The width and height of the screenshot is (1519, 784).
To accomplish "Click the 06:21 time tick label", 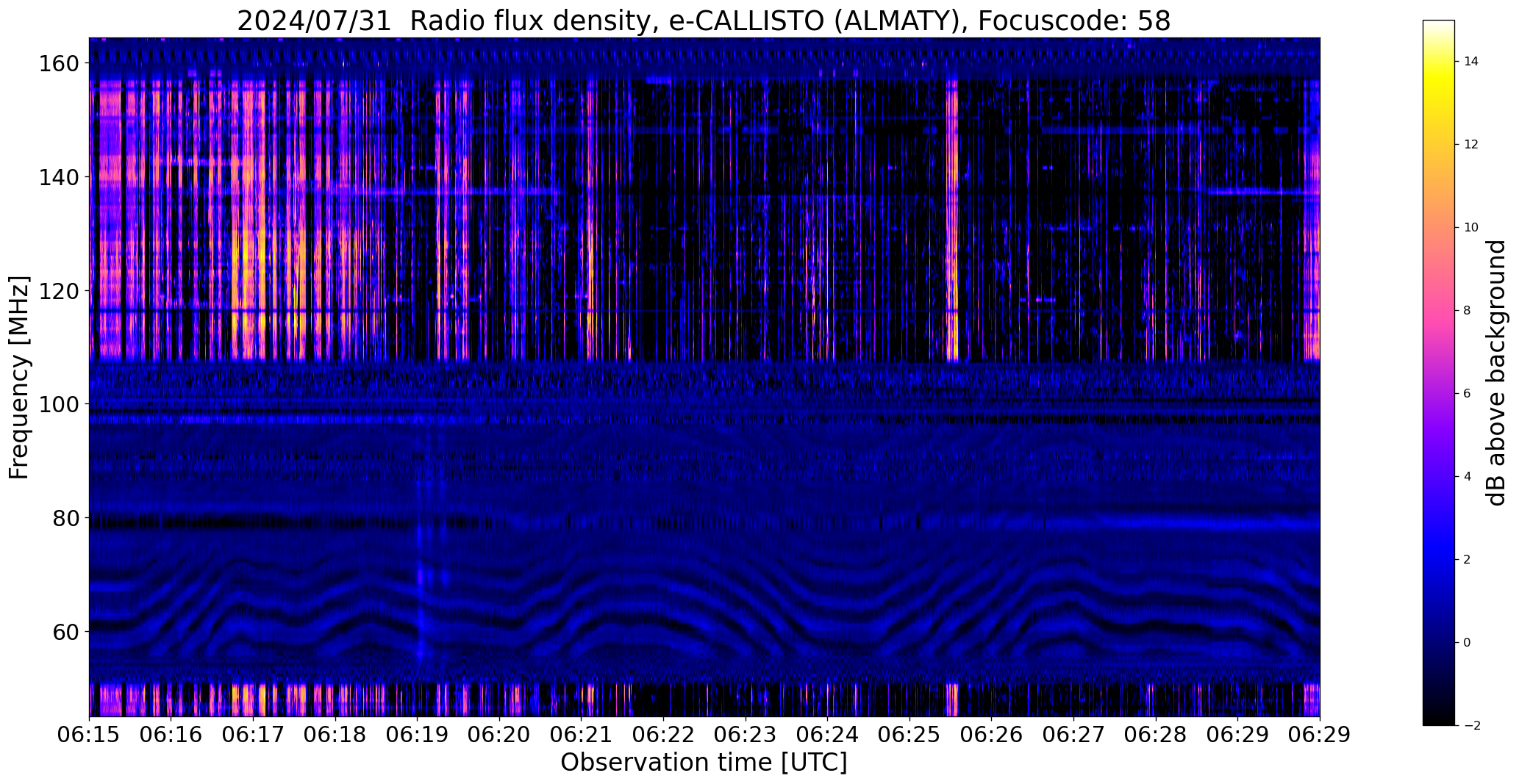I will click(582, 735).
